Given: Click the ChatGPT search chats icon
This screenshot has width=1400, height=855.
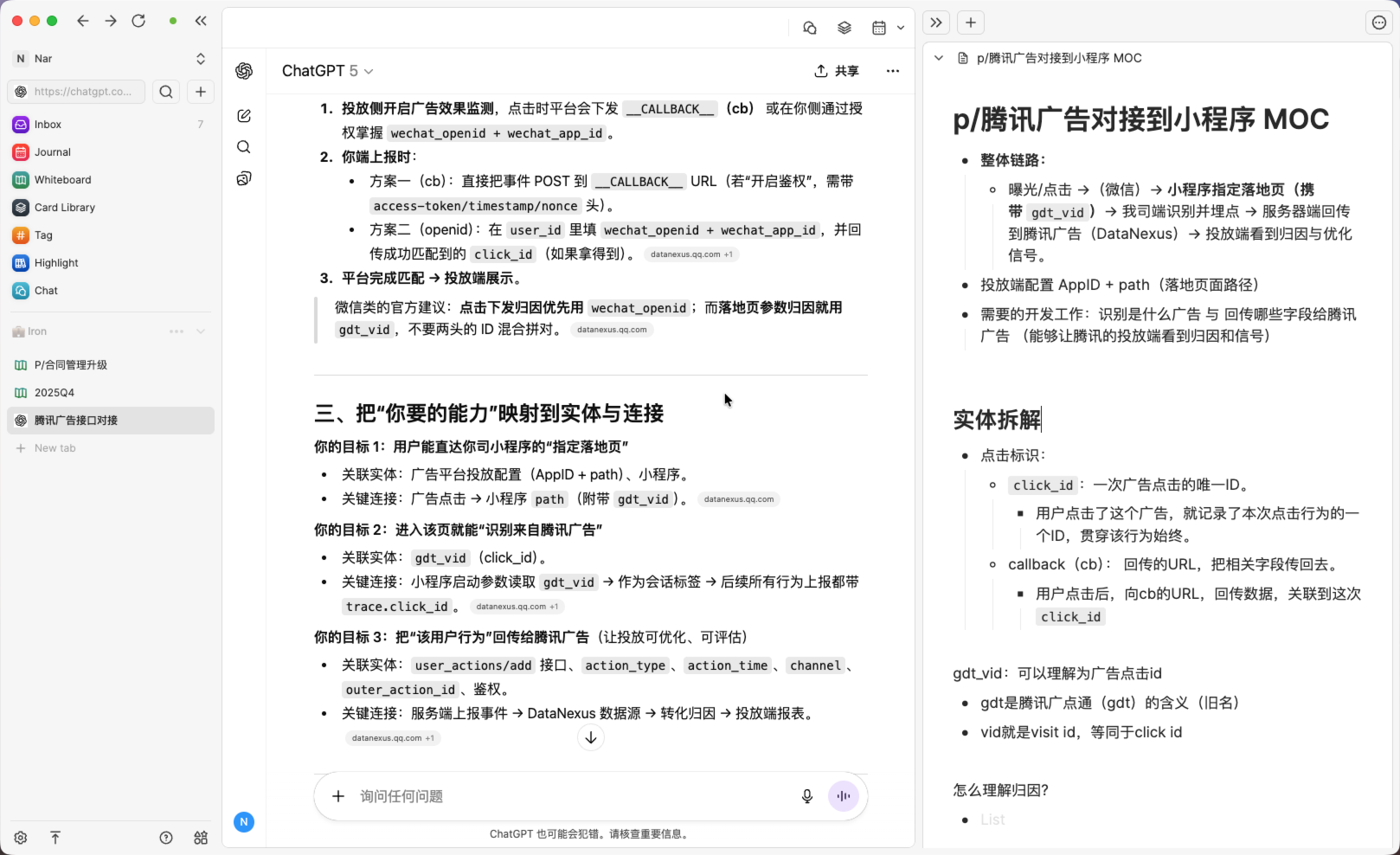Looking at the screenshot, I should coord(244,147).
